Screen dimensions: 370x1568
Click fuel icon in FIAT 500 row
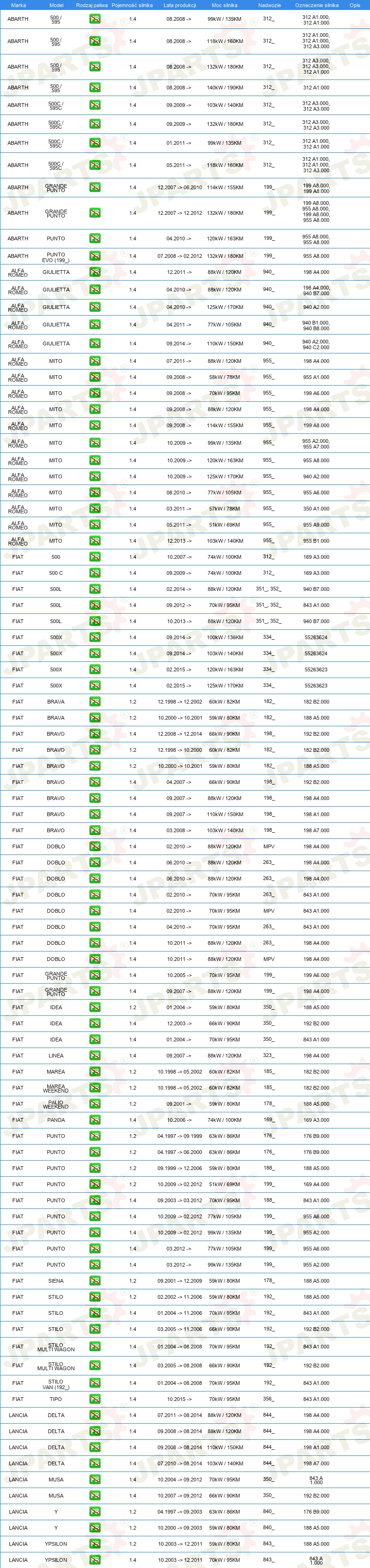(x=95, y=557)
